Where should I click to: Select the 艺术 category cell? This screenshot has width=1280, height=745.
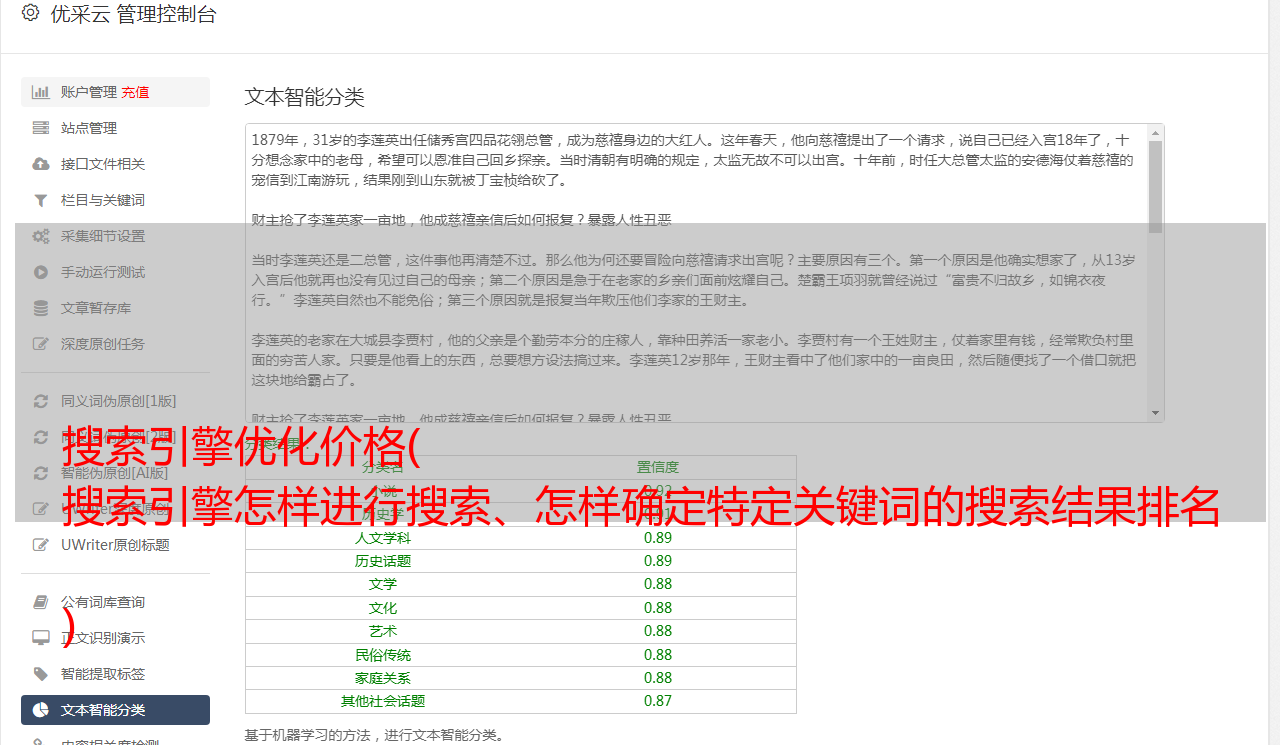coord(383,631)
